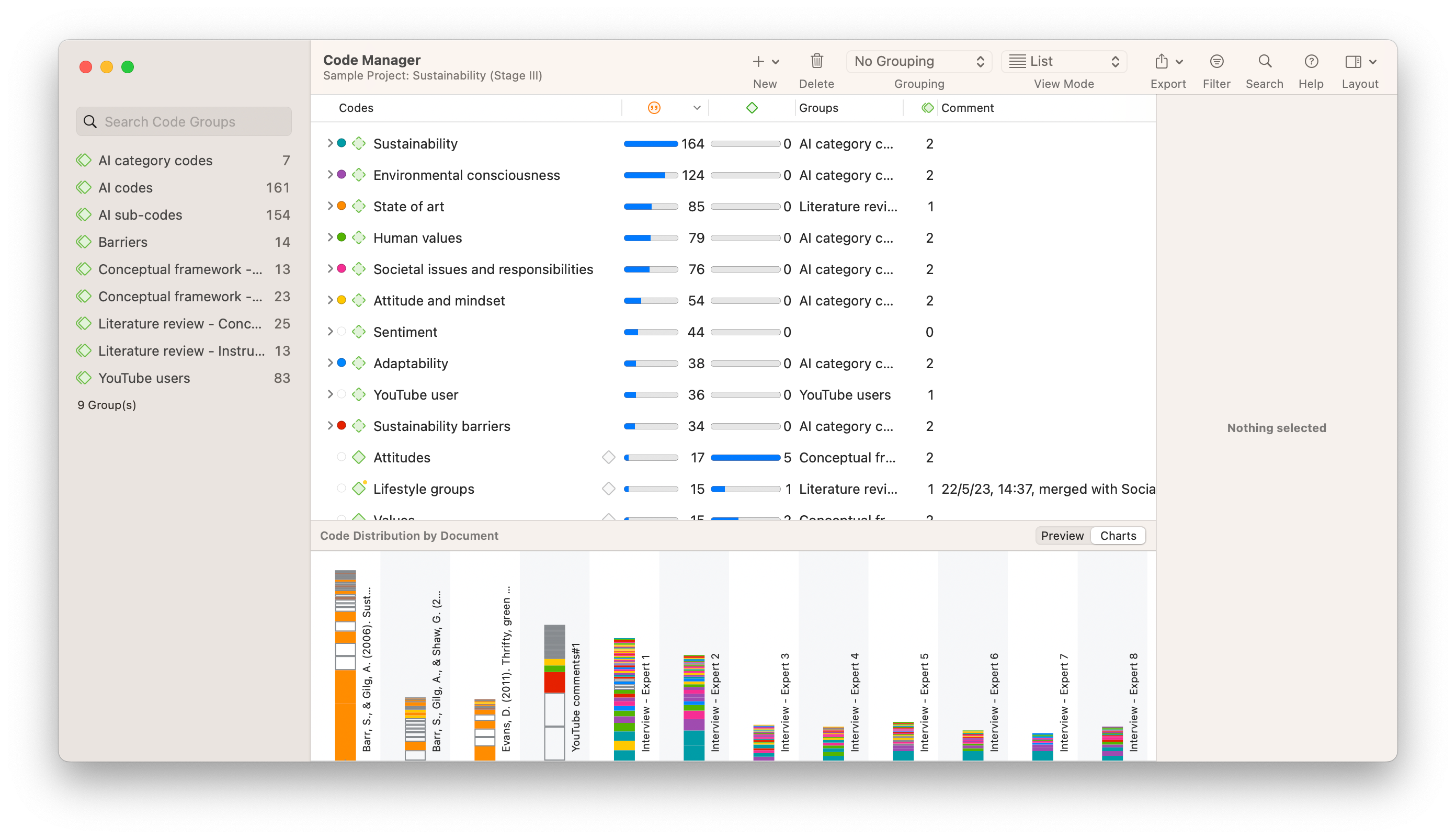Click the Delete trash icon
Screen dimensions: 1456x839
(816, 61)
